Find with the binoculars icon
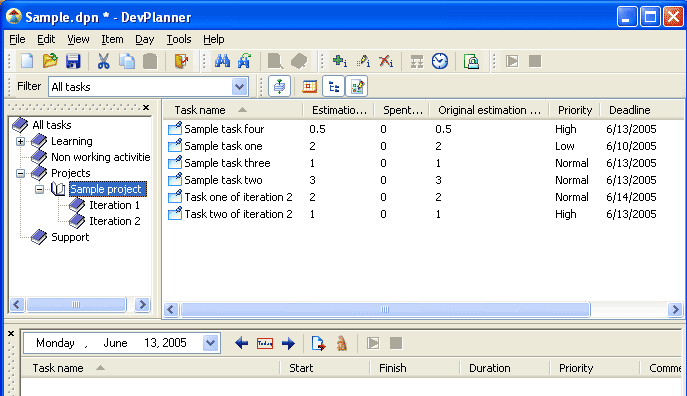 tap(223, 61)
